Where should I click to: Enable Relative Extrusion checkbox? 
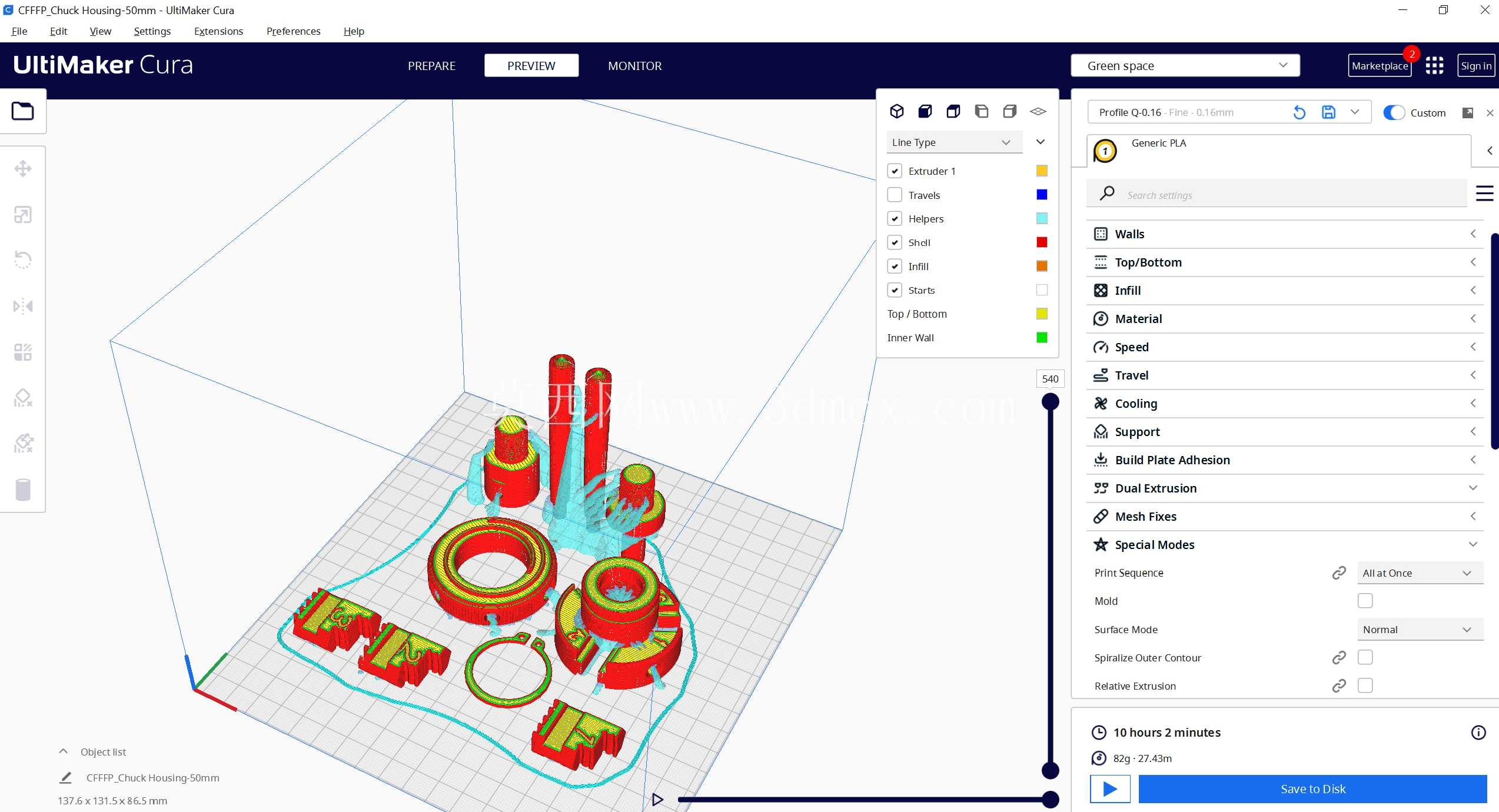(x=1365, y=685)
